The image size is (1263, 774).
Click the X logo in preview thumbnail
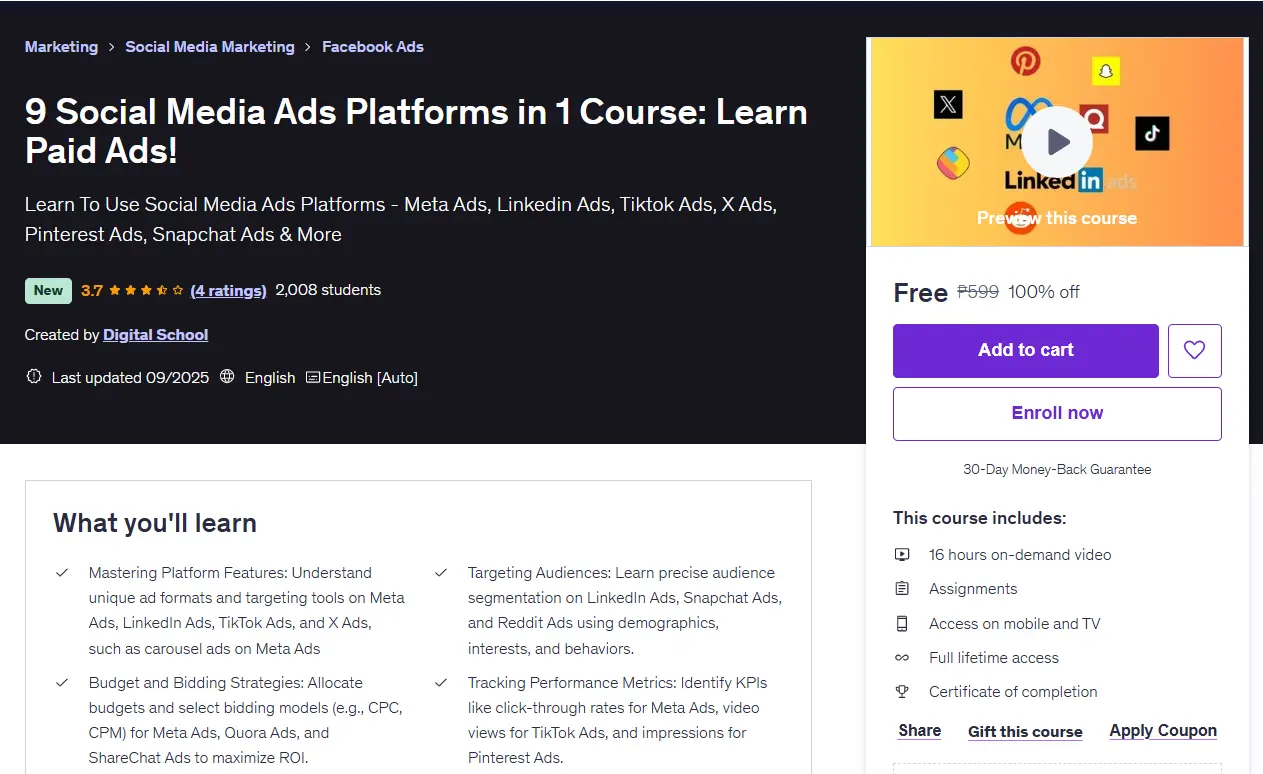click(x=948, y=104)
